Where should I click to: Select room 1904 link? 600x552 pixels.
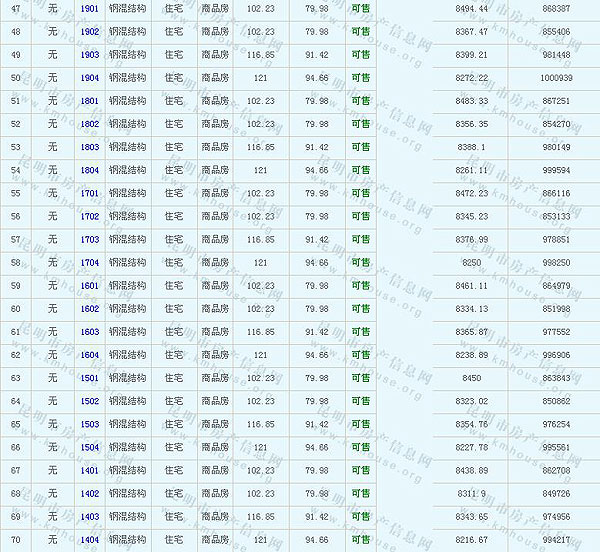click(x=90, y=77)
